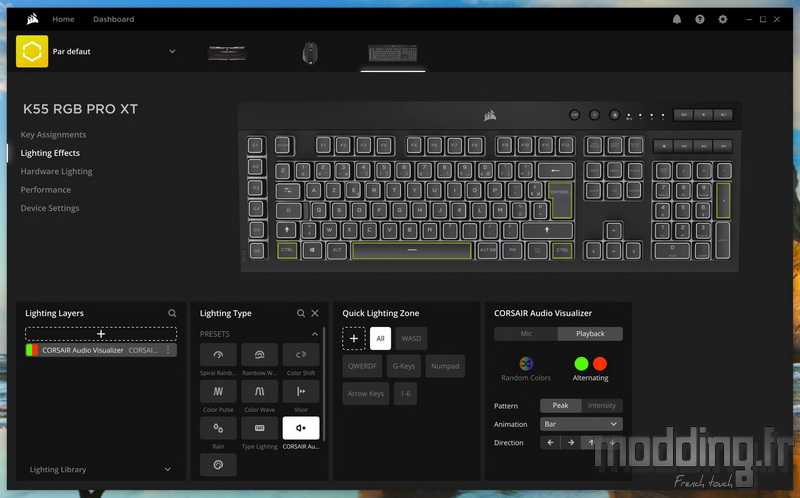Search lighting layers with magnifier icon

[172, 313]
